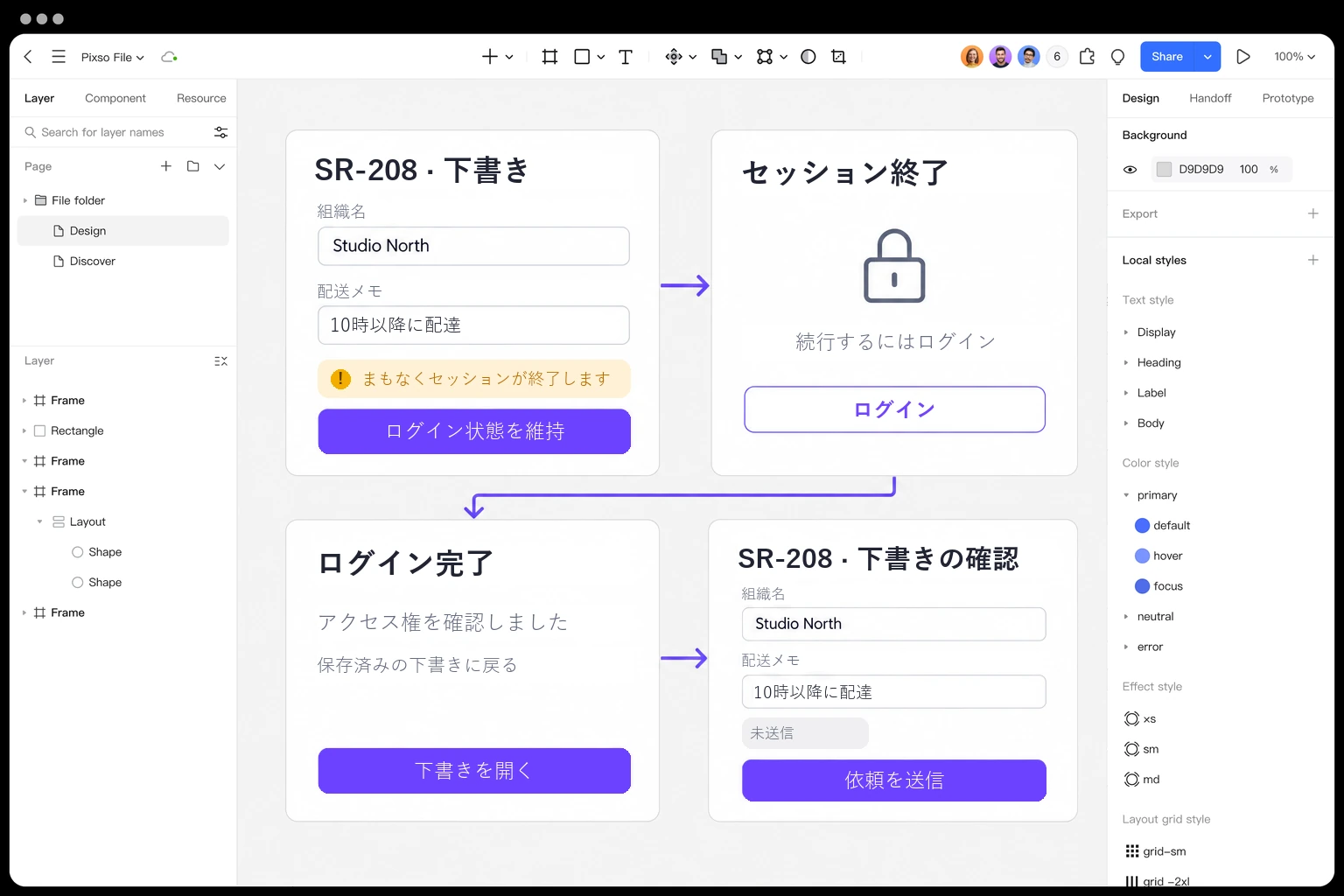Click the ログイン button on canvas
Screen dimensions: 1344x896
click(894, 409)
